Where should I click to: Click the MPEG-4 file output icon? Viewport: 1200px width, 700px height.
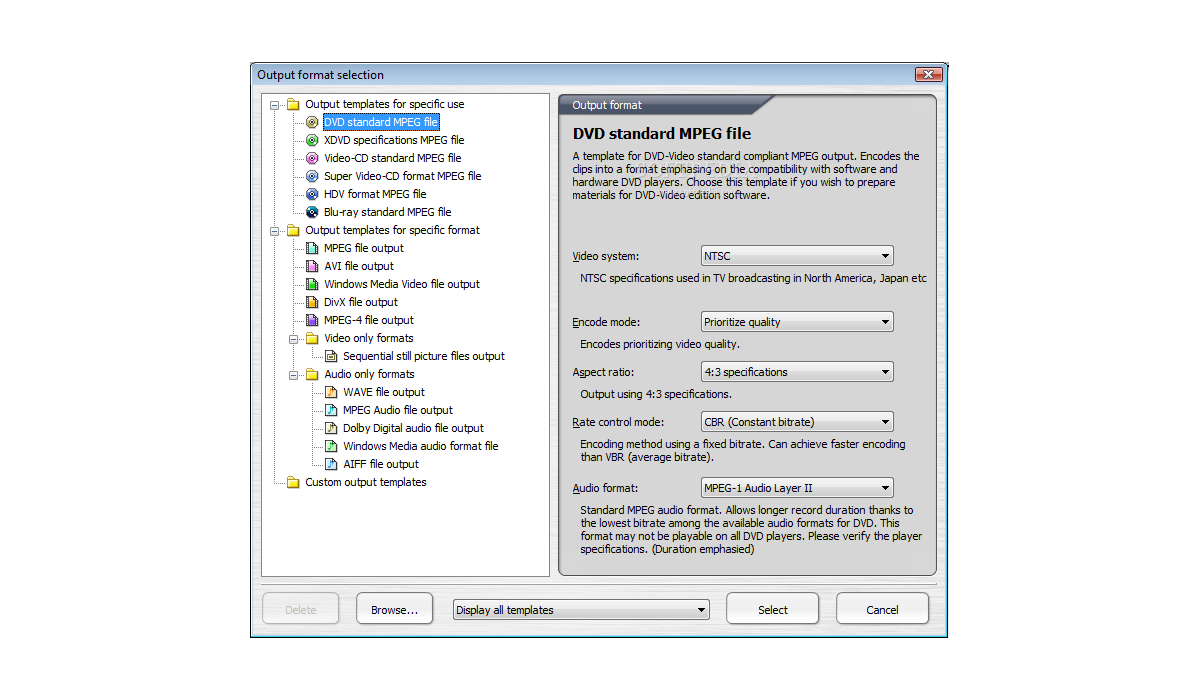point(312,320)
